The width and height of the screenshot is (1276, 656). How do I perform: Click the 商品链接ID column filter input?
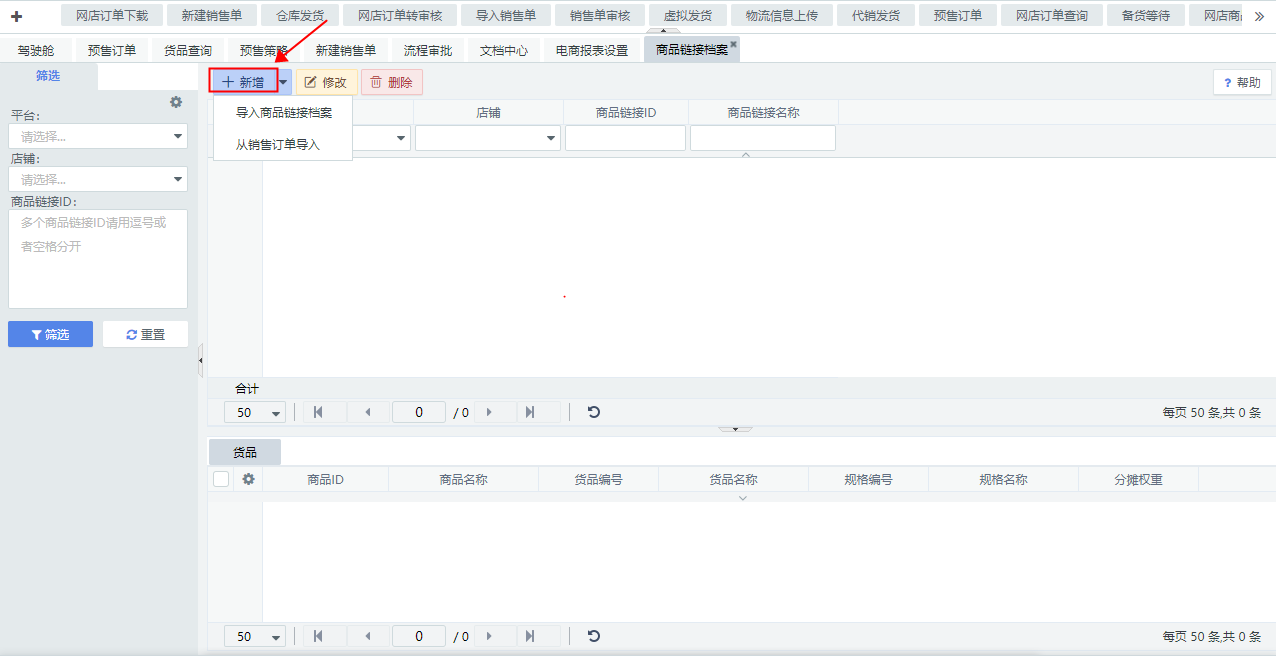tap(625, 138)
